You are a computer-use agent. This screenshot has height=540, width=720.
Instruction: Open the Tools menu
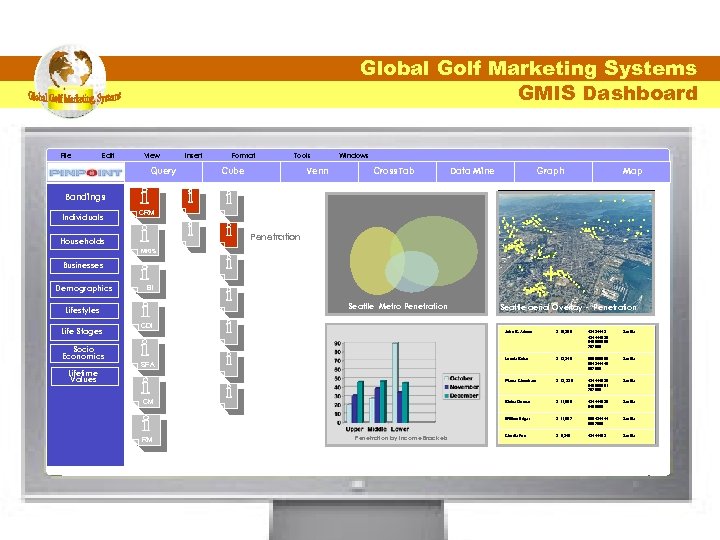(302, 155)
